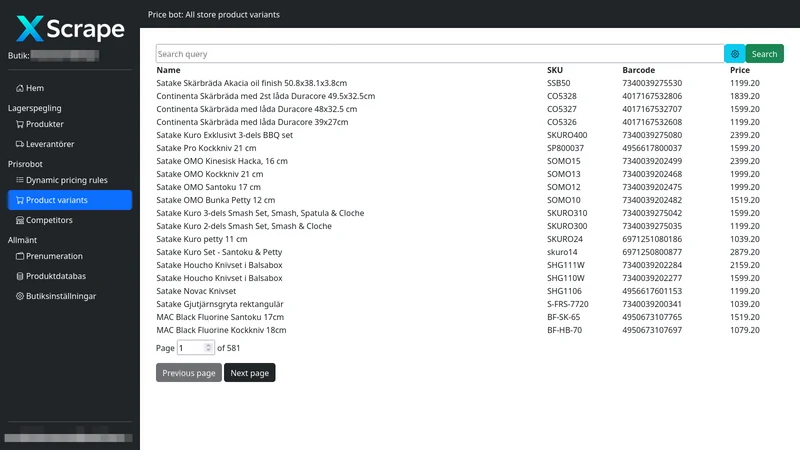Click barcode 4956617800037
The image size is (800, 450).
click(652, 148)
